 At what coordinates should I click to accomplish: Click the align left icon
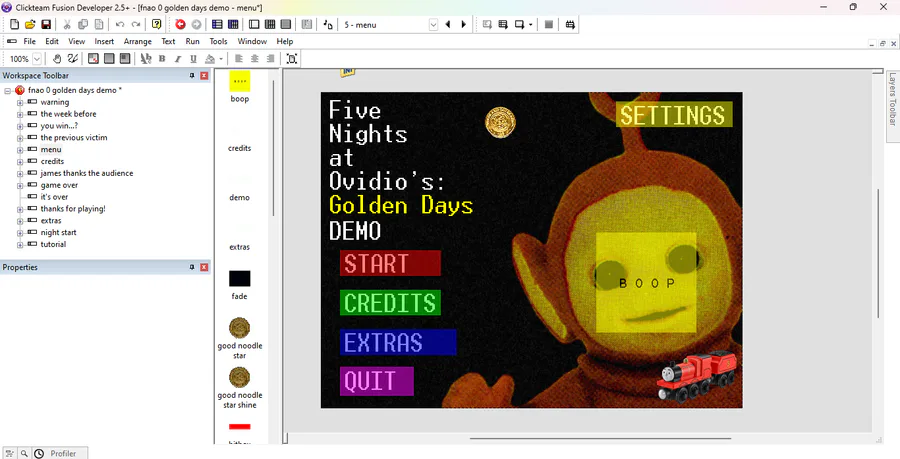coord(239,59)
